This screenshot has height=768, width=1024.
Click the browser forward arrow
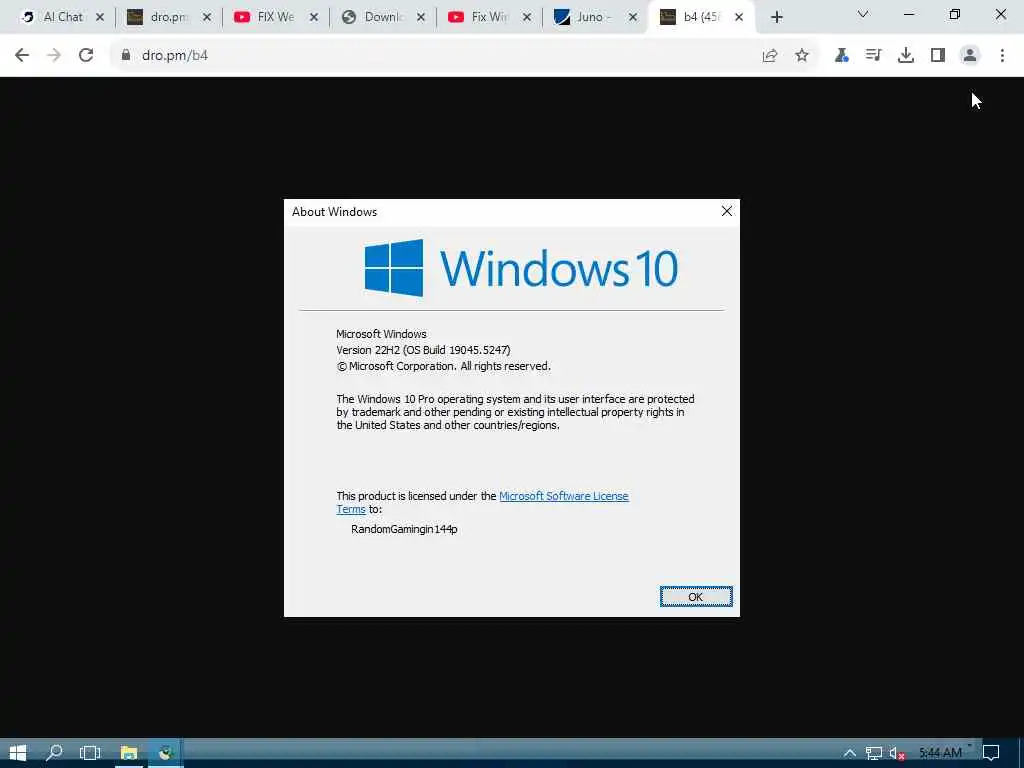[54, 56]
